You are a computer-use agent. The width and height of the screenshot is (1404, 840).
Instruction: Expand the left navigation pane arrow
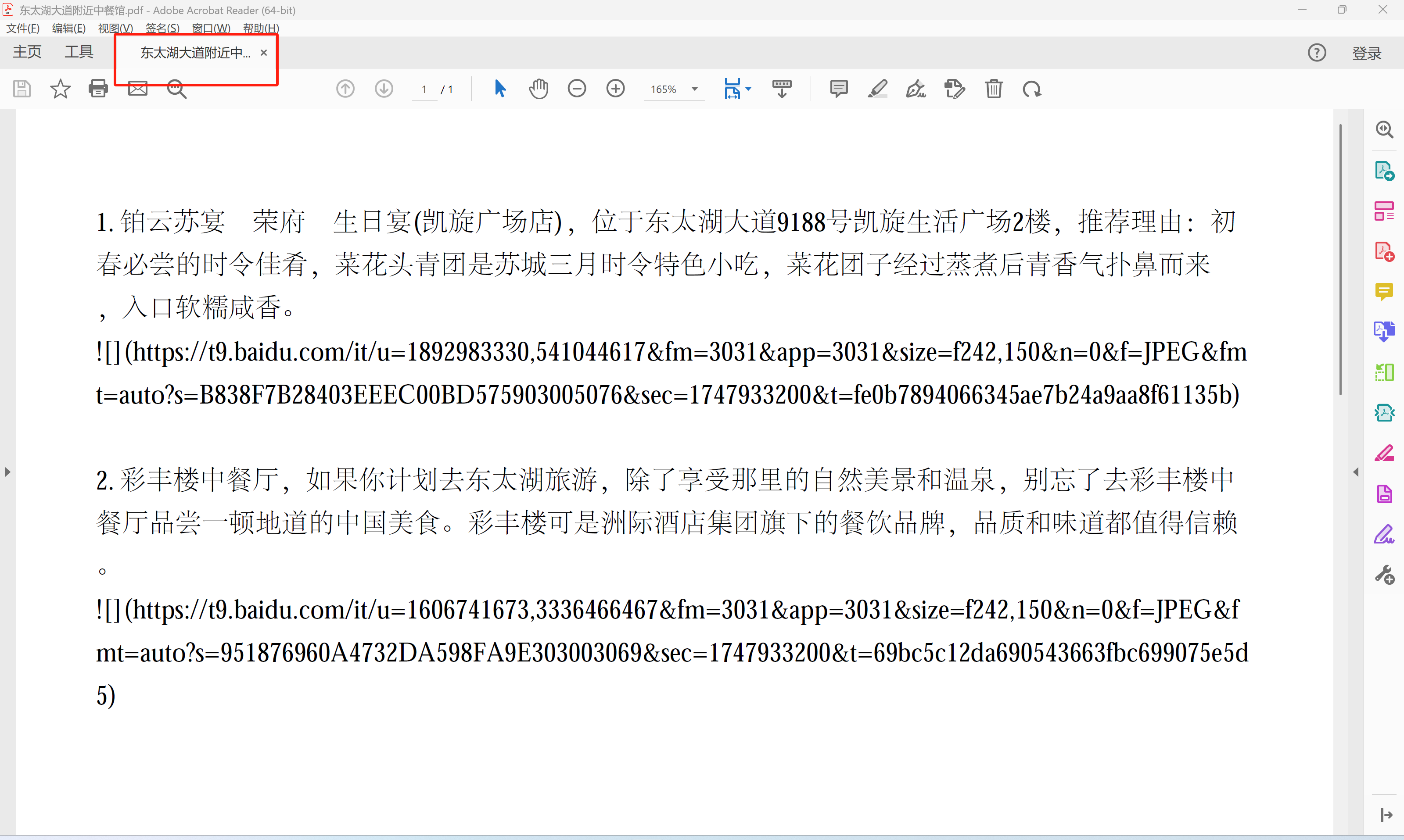tap(7, 472)
